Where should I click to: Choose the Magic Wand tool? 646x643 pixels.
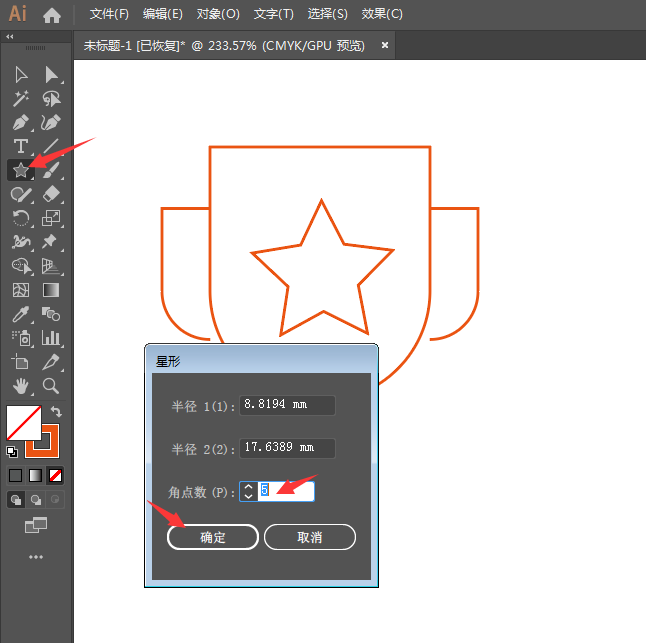[20, 98]
